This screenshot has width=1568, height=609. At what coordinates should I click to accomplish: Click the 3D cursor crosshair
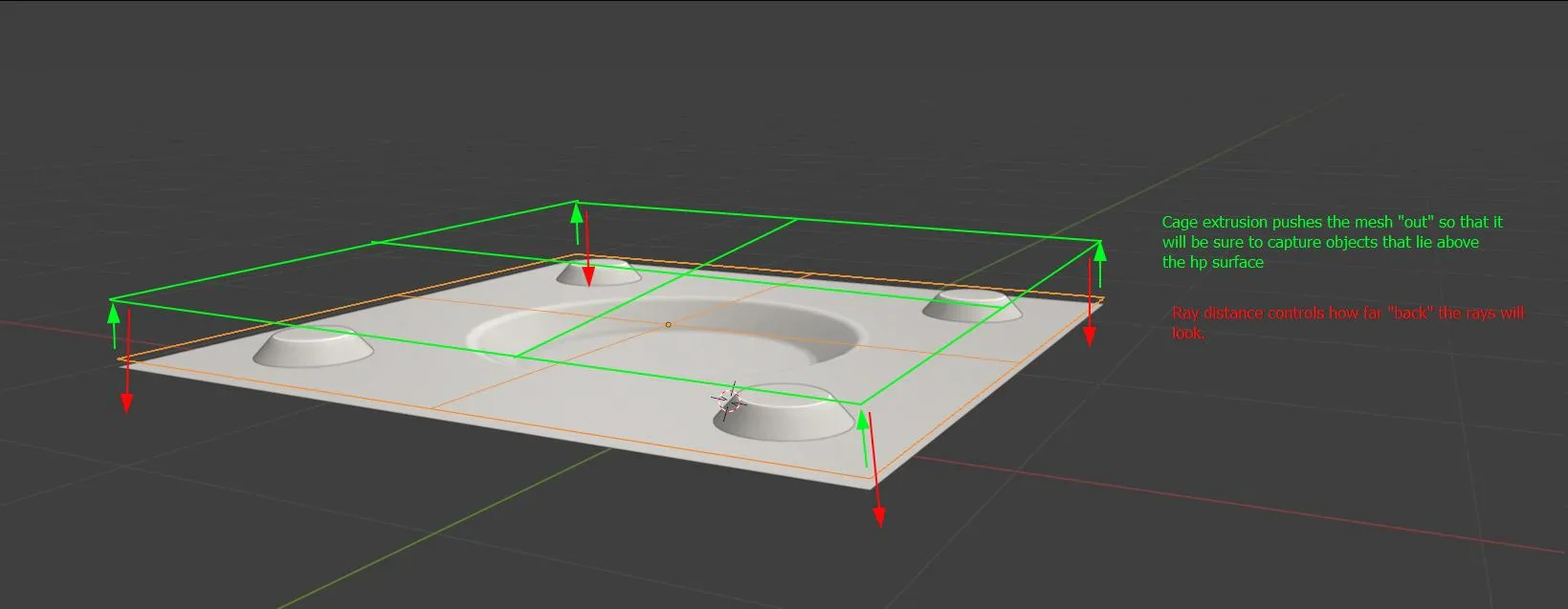pyautogui.click(x=730, y=402)
